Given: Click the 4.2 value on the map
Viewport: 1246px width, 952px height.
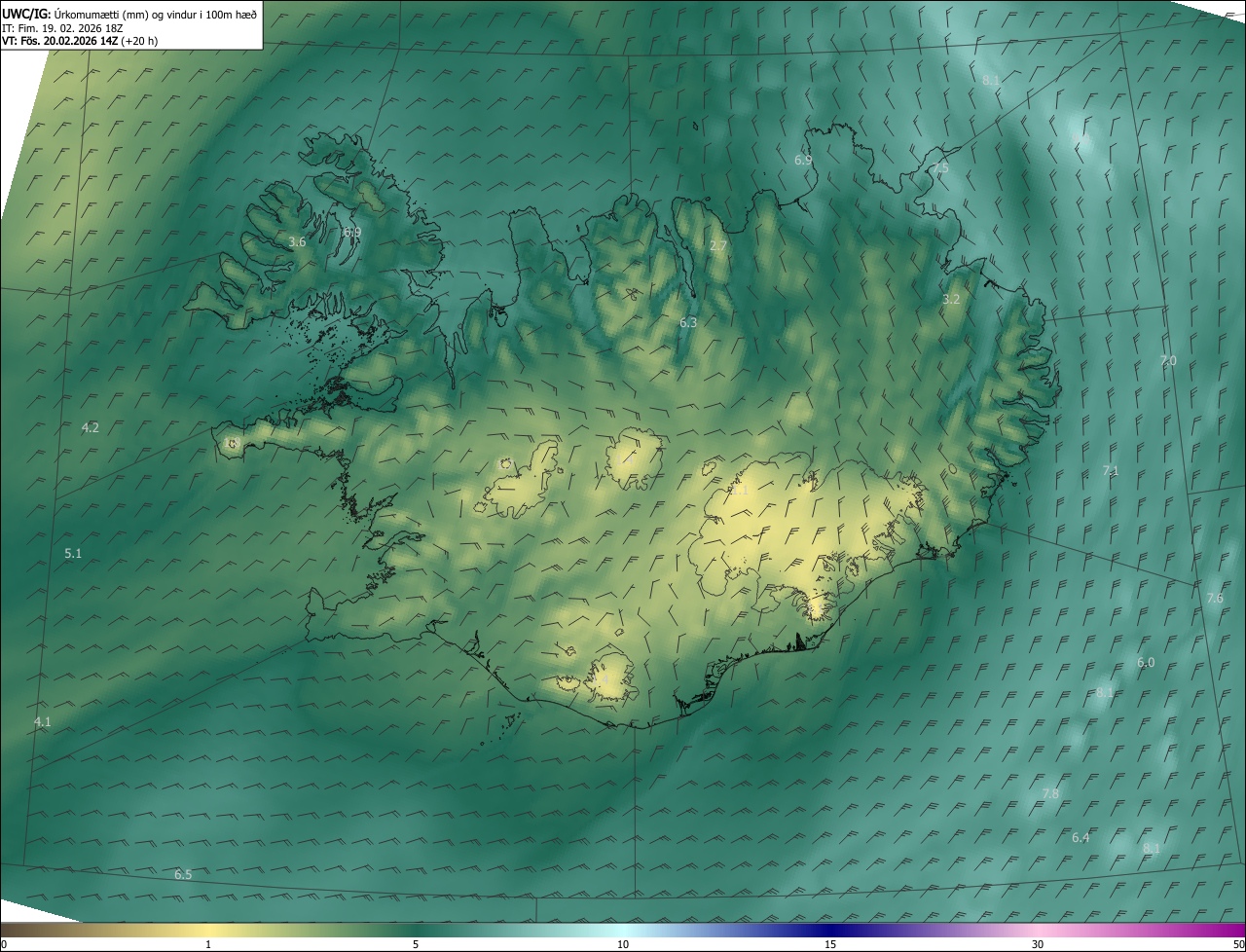Looking at the screenshot, I should (91, 427).
